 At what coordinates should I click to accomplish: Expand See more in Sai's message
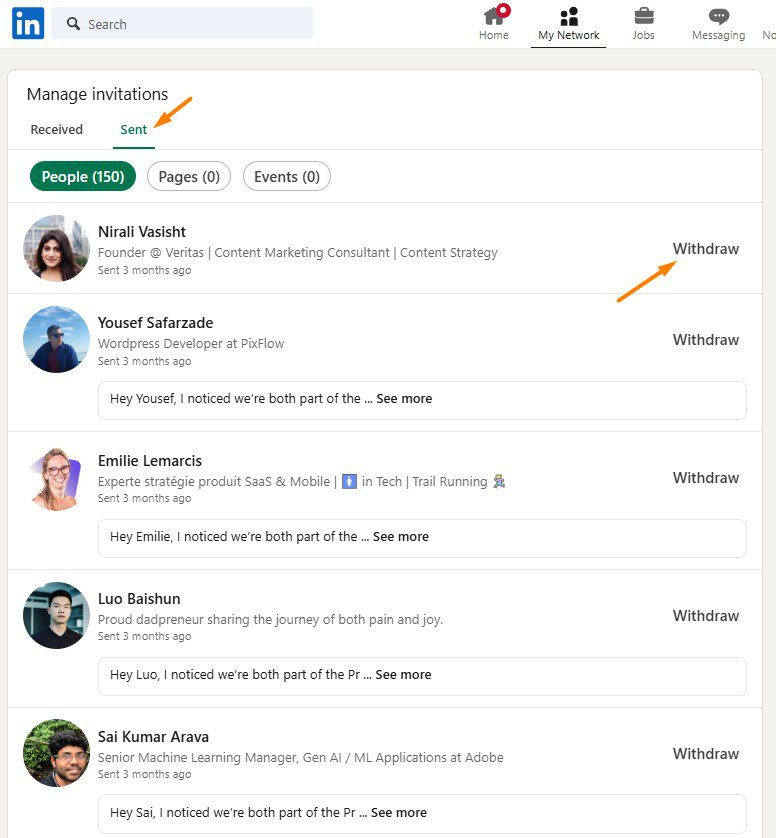click(x=399, y=812)
